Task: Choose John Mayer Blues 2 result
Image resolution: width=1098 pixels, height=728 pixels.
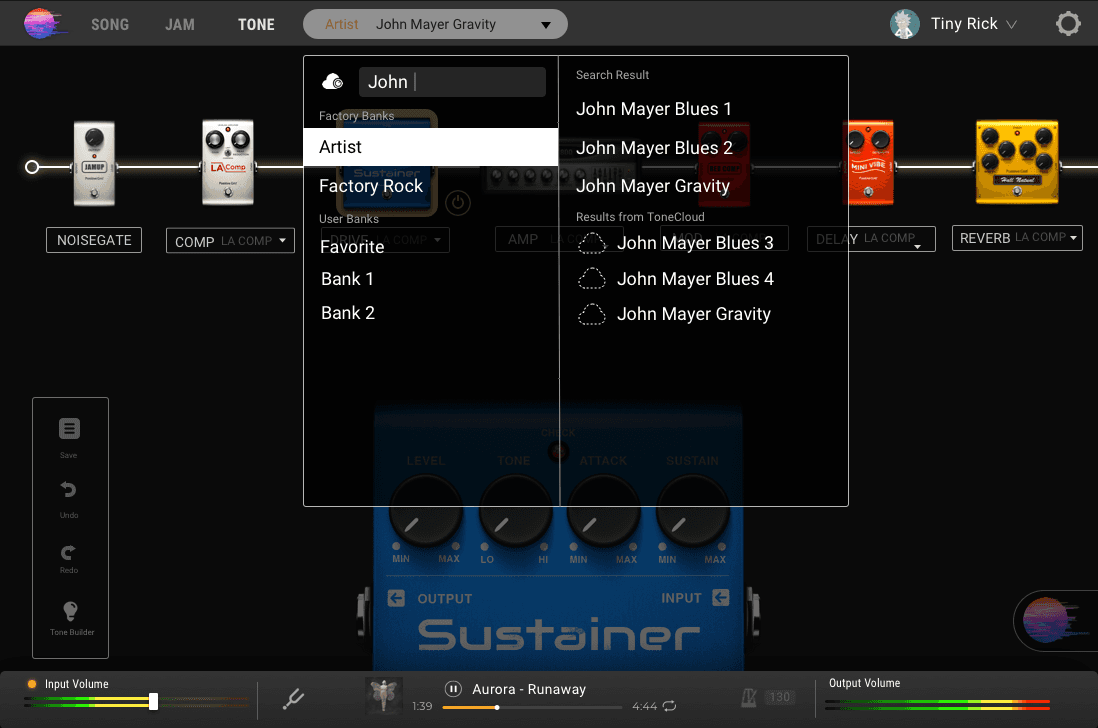Action: pos(654,148)
